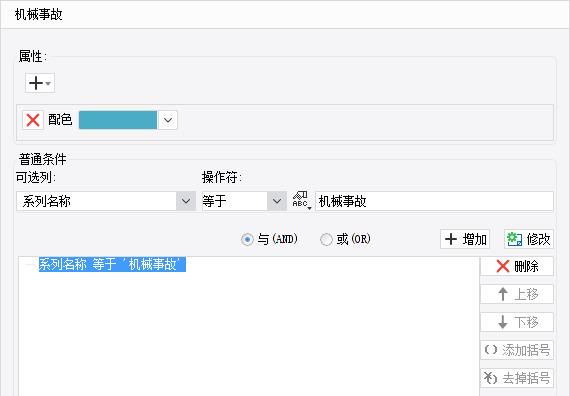Select the 或(OR) radio button
This screenshot has height=396, width=570.
(326, 239)
